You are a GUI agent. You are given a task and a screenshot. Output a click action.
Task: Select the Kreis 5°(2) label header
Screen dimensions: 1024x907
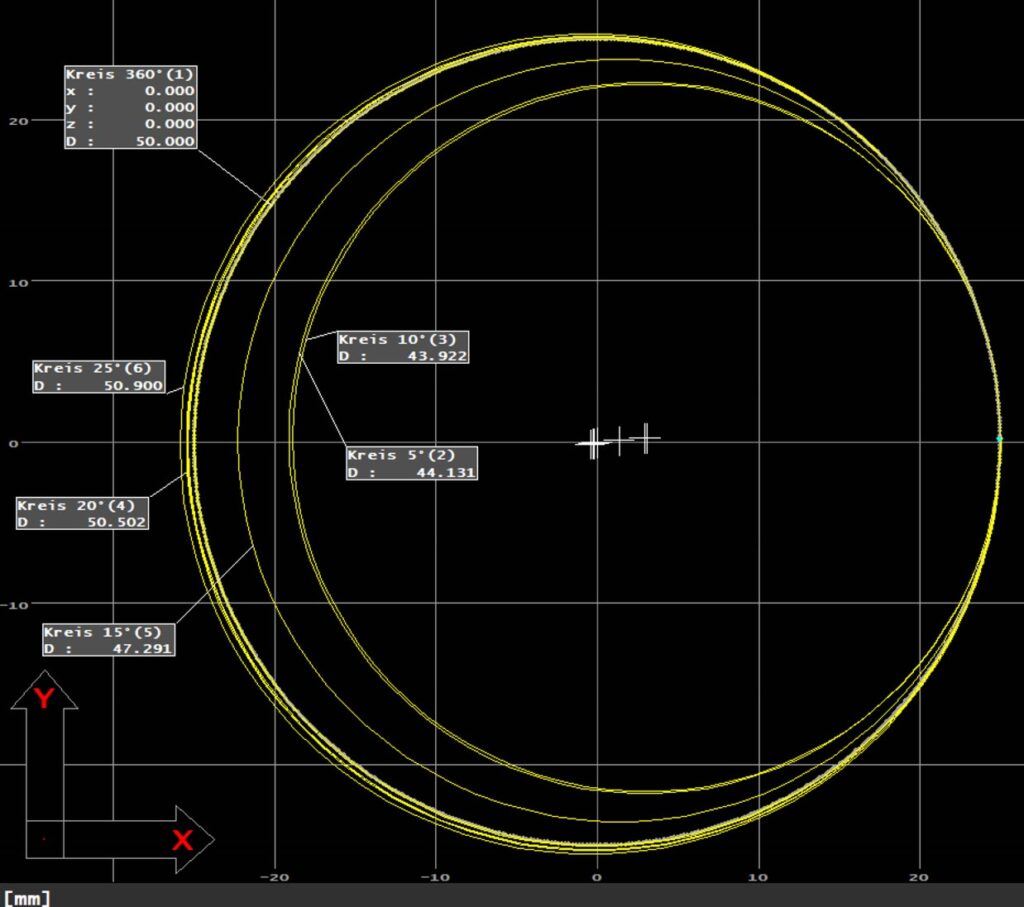point(411,455)
